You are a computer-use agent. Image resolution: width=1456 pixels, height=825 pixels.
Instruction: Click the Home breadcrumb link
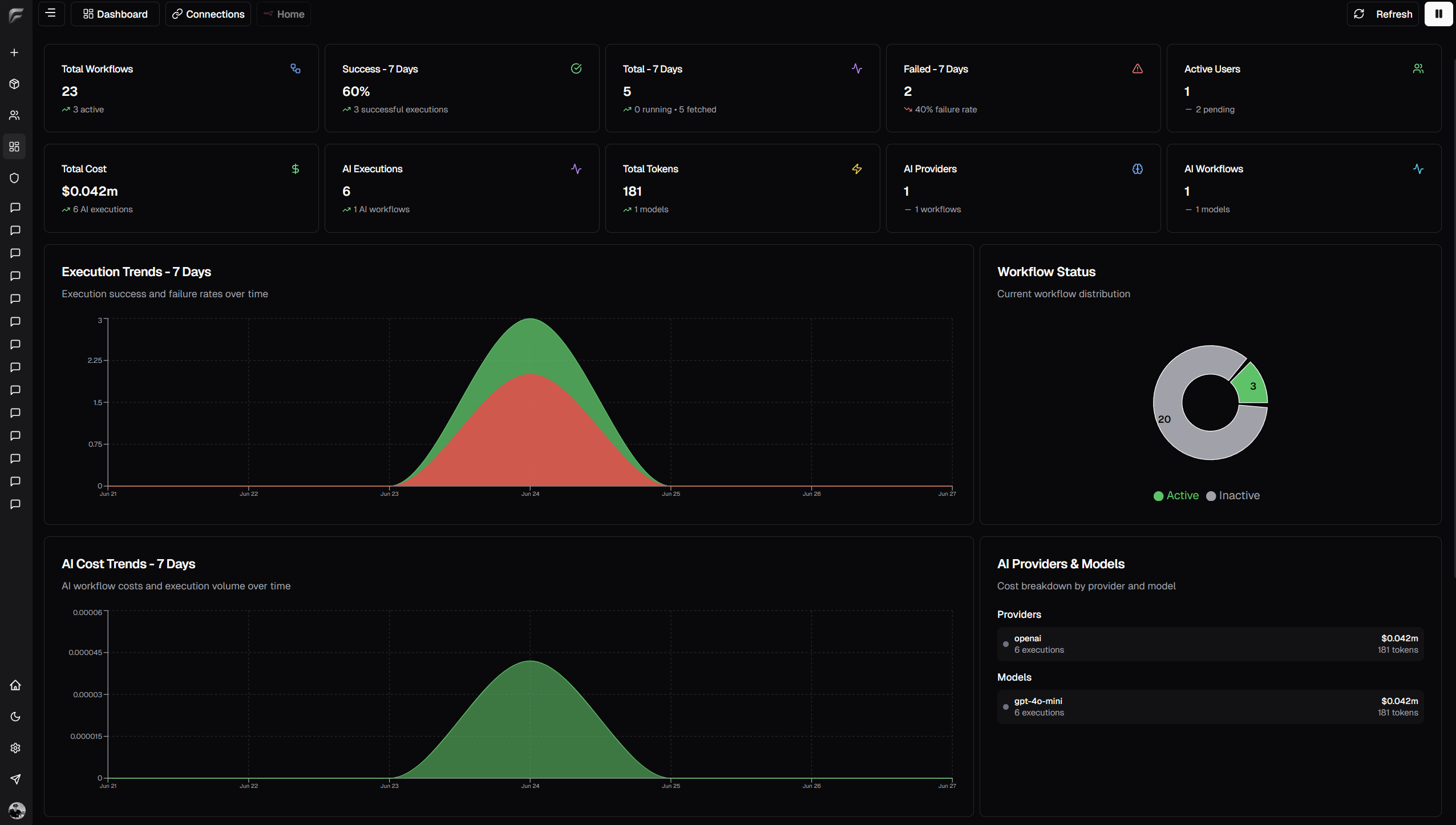click(x=284, y=14)
